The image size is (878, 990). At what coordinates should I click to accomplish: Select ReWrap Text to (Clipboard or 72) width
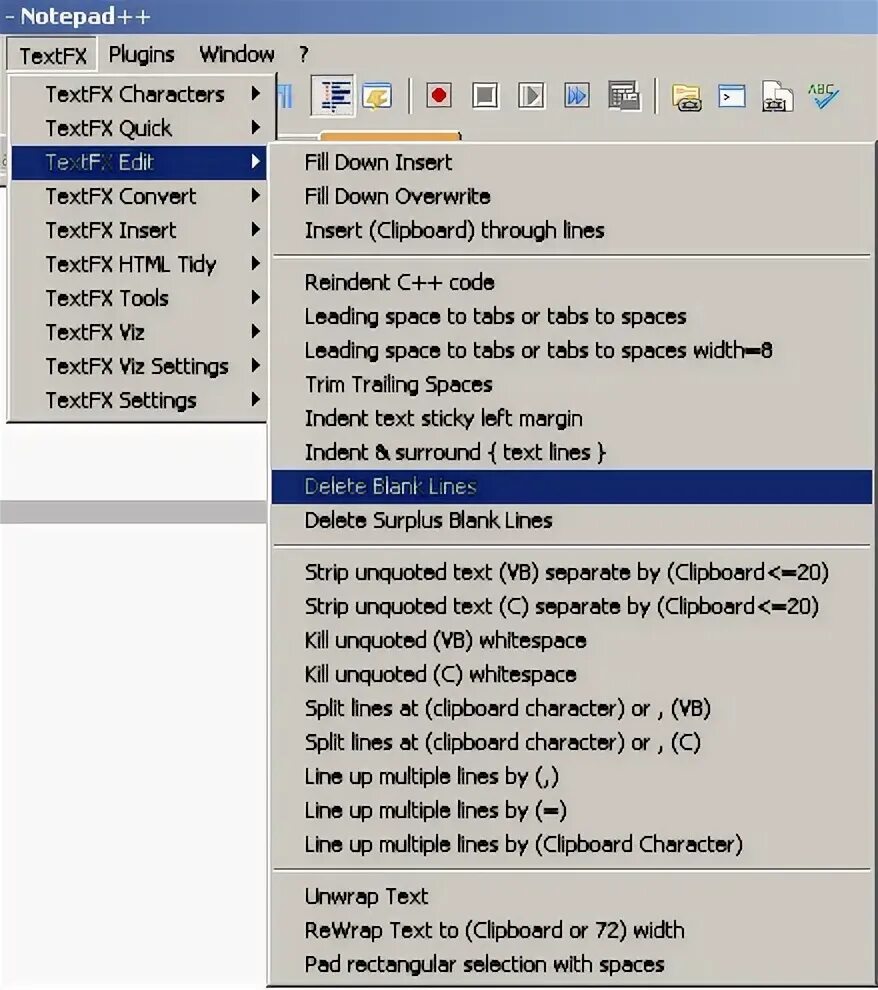pyautogui.click(x=572, y=931)
